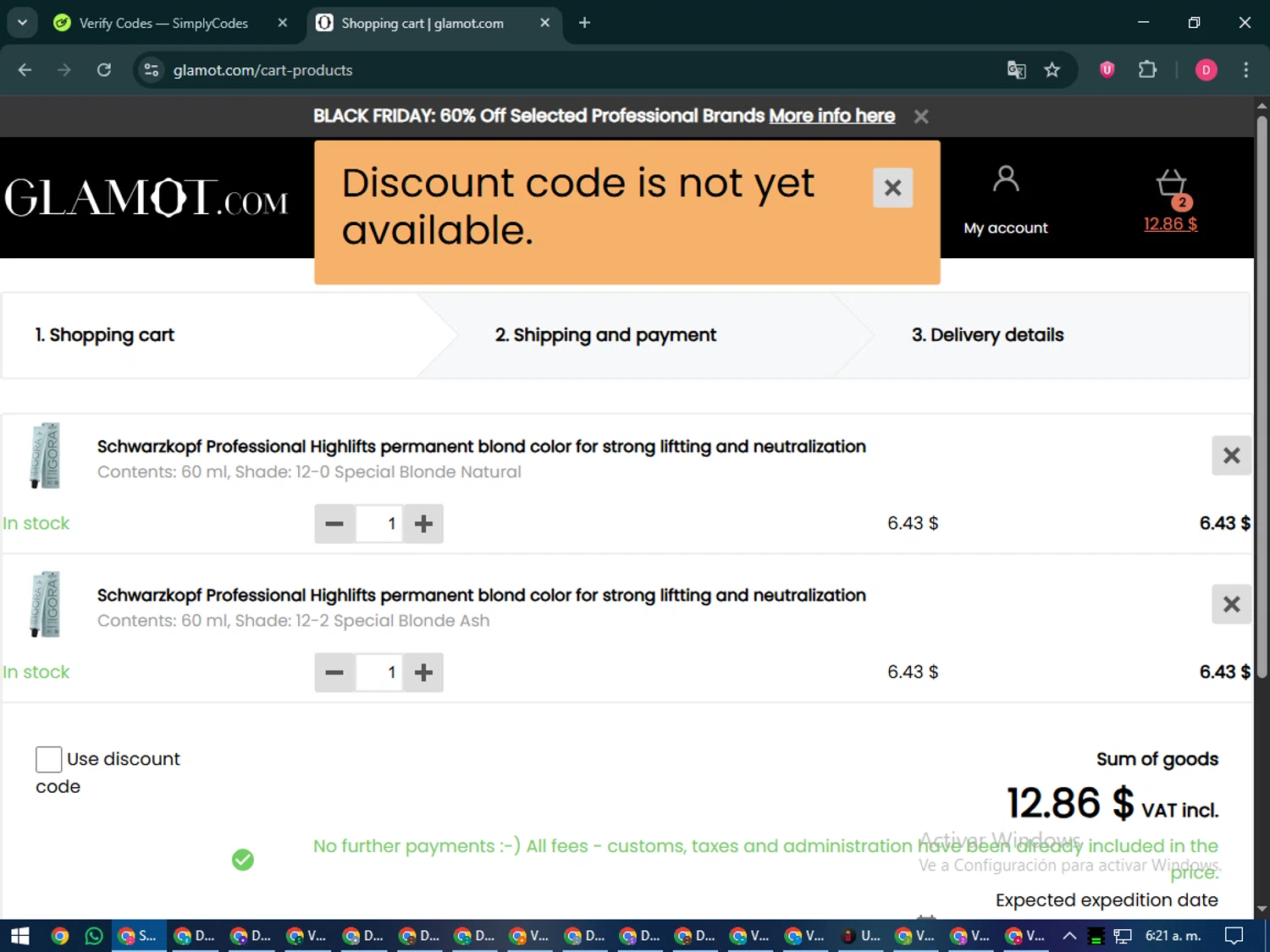Screen dimensions: 1270x952
Task: View site information icon in address bar
Action: 152,70
